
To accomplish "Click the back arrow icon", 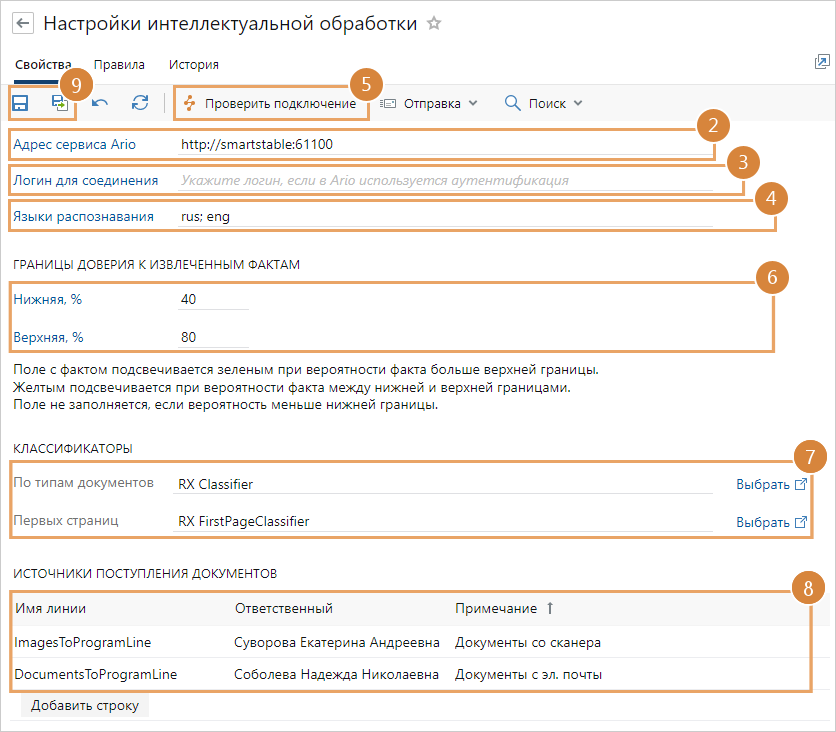I will [x=23, y=24].
